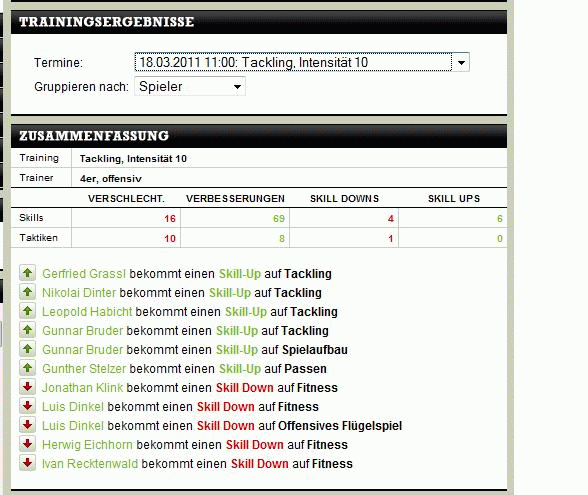Screen dimensions: 588x495
Task: Click green arrow icon beside Leopold Habicht
Action: click(27, 311)
